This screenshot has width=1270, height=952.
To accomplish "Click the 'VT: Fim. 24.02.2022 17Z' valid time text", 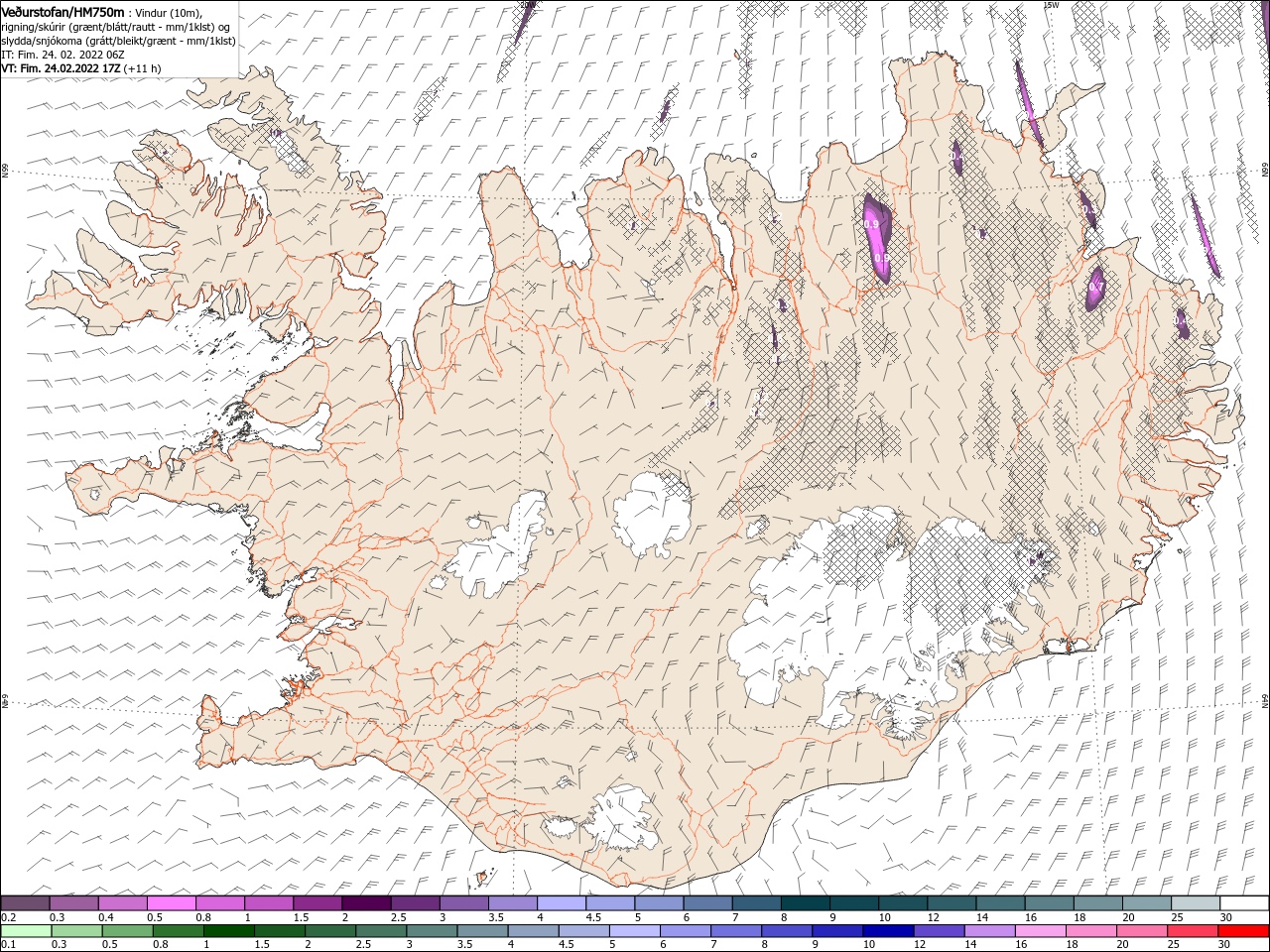I will pyautogui.click(x=61, y=68).
